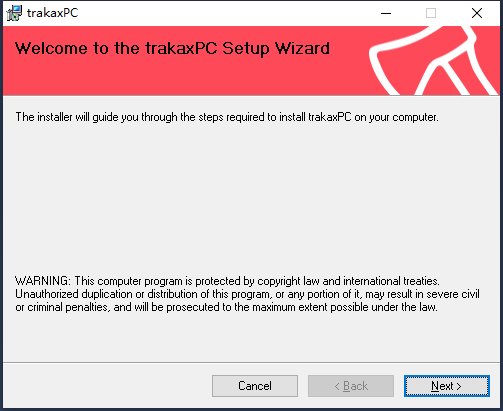
Task: Click the separator line above the buttons
Action: click(x=251, y=362)
